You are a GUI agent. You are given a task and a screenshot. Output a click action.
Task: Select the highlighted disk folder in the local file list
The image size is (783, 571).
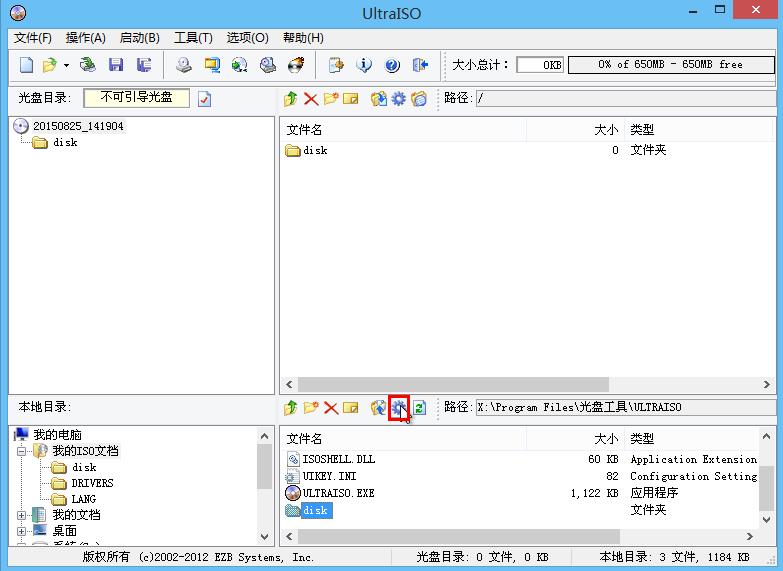coord(317,510)
